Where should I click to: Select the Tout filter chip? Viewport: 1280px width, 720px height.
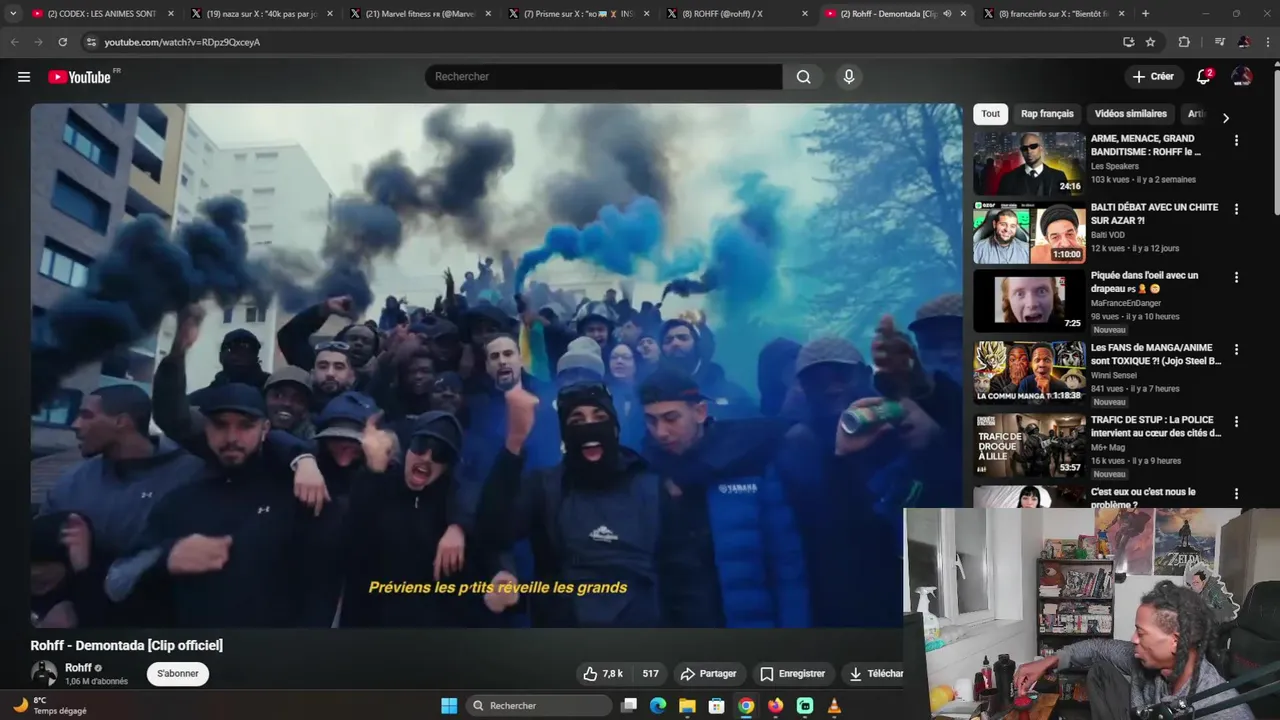coord(990,114)
